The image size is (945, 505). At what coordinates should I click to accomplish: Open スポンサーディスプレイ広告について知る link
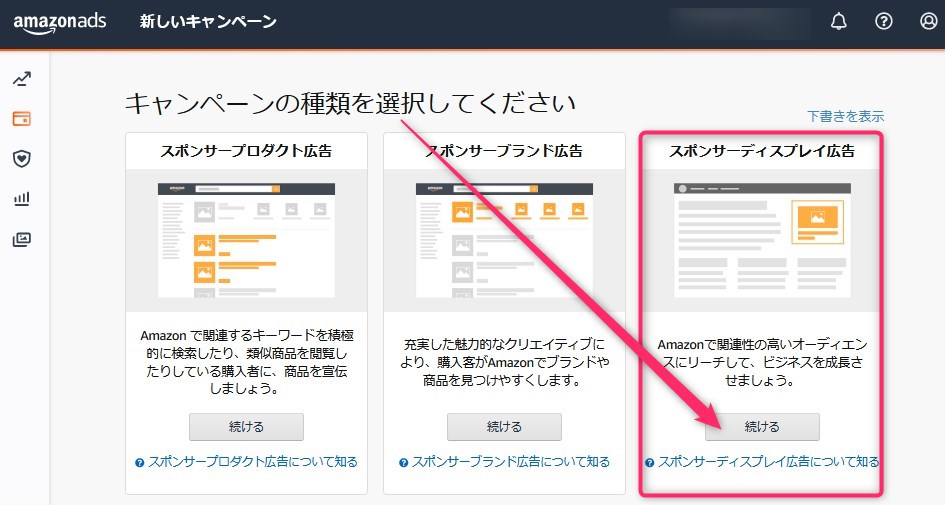[x=768, y=462]
